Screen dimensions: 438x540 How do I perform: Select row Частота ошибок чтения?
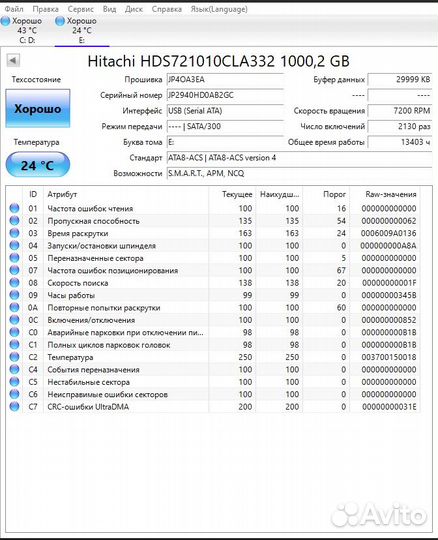(213, 208)
